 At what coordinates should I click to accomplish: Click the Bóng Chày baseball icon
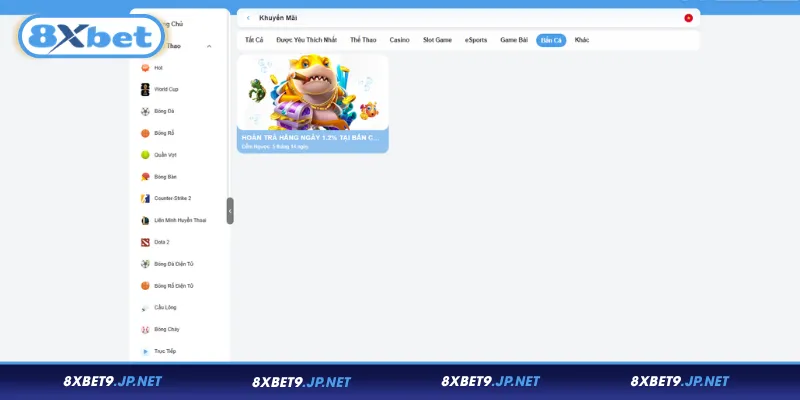[x=145, y=330]
